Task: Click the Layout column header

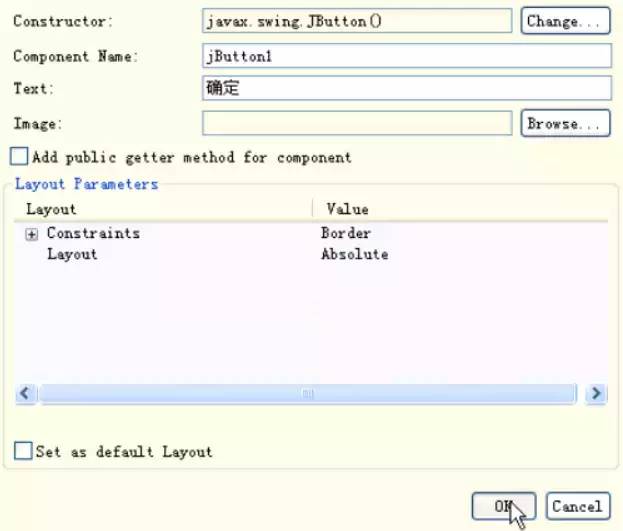Action: (x=163, y=209)
